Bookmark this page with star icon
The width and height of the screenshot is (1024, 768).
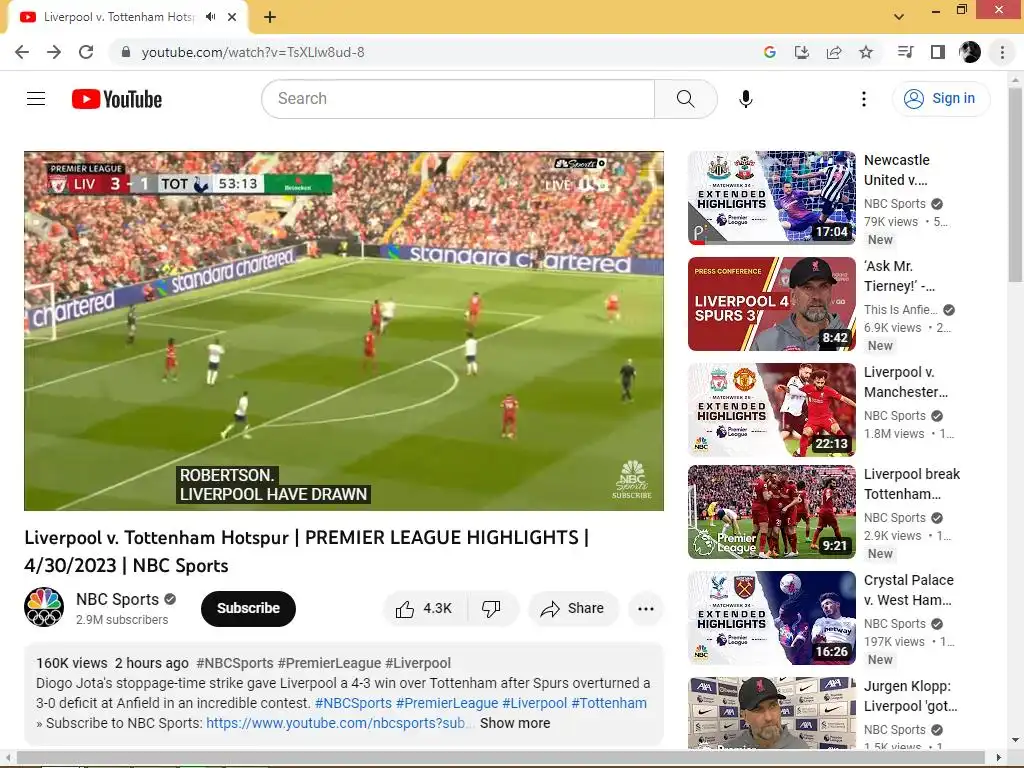coord(866,52)
